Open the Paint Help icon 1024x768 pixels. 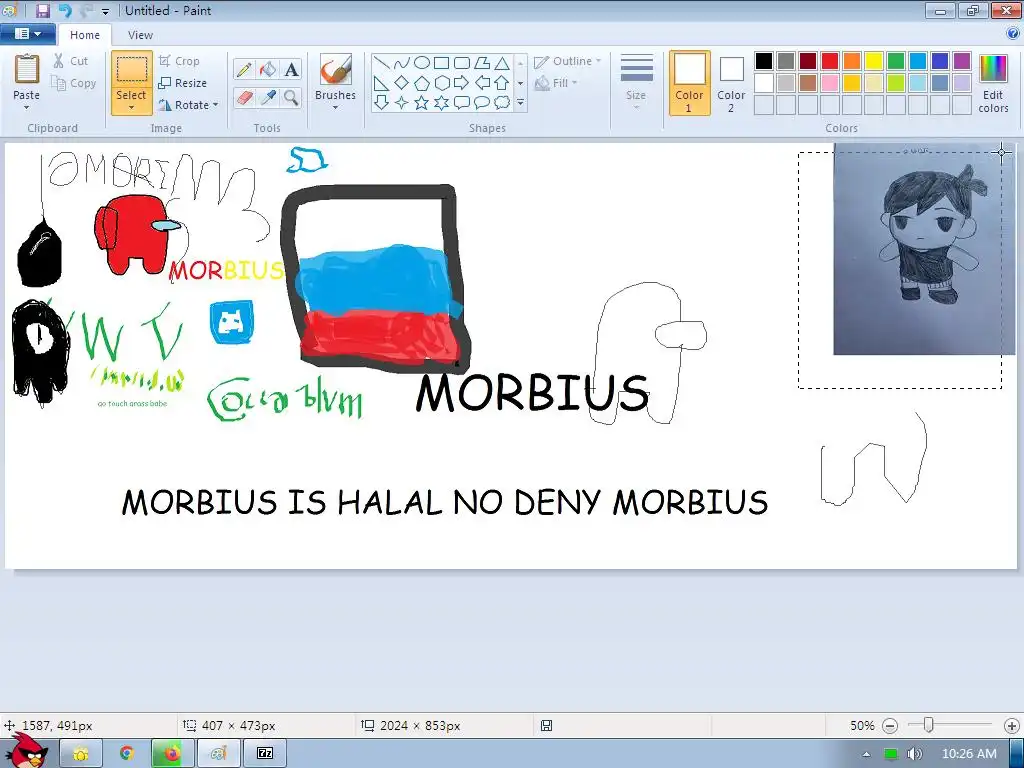(1013, 34)
